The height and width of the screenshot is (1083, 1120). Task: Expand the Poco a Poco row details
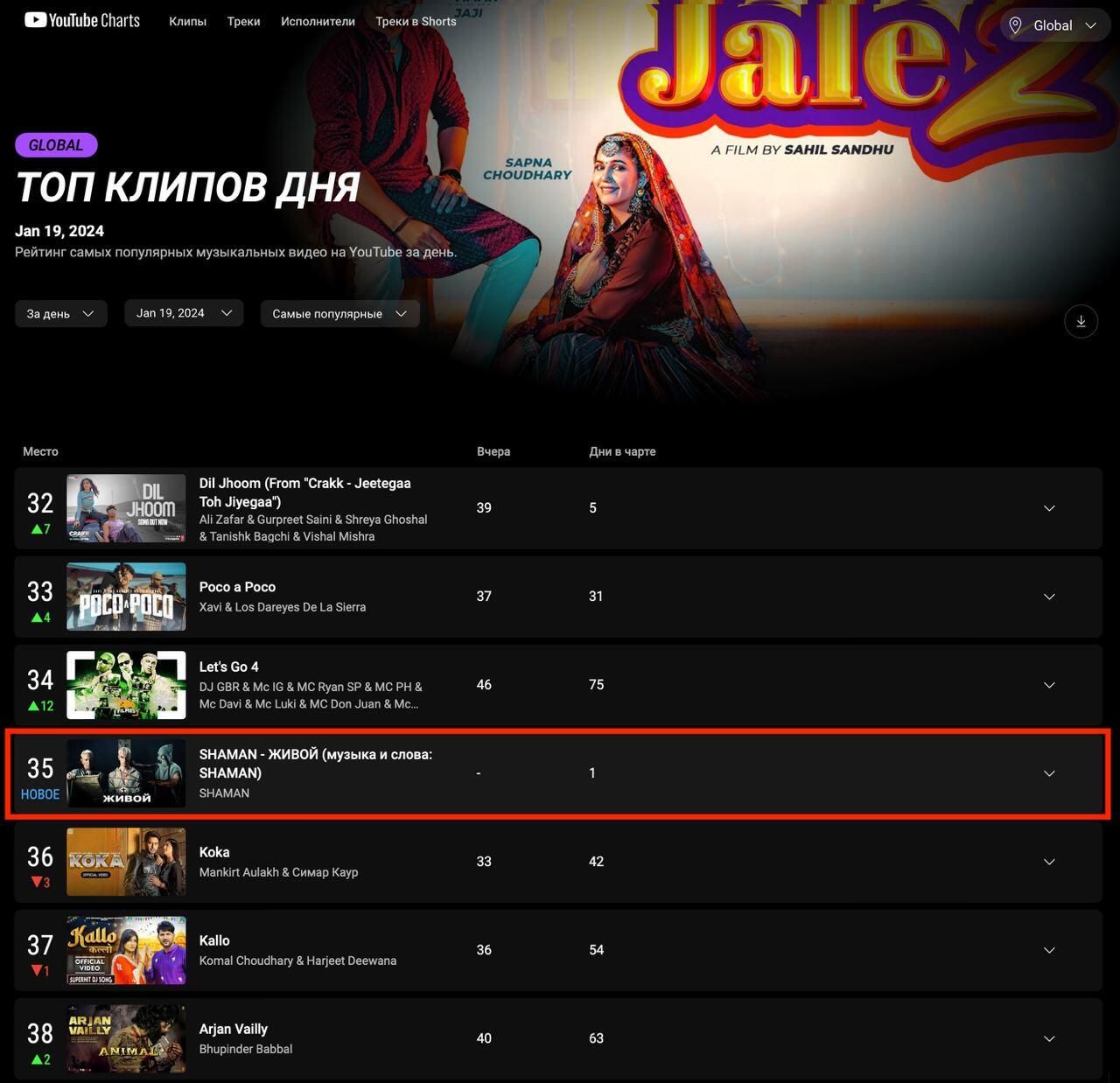click(1049, 597)
